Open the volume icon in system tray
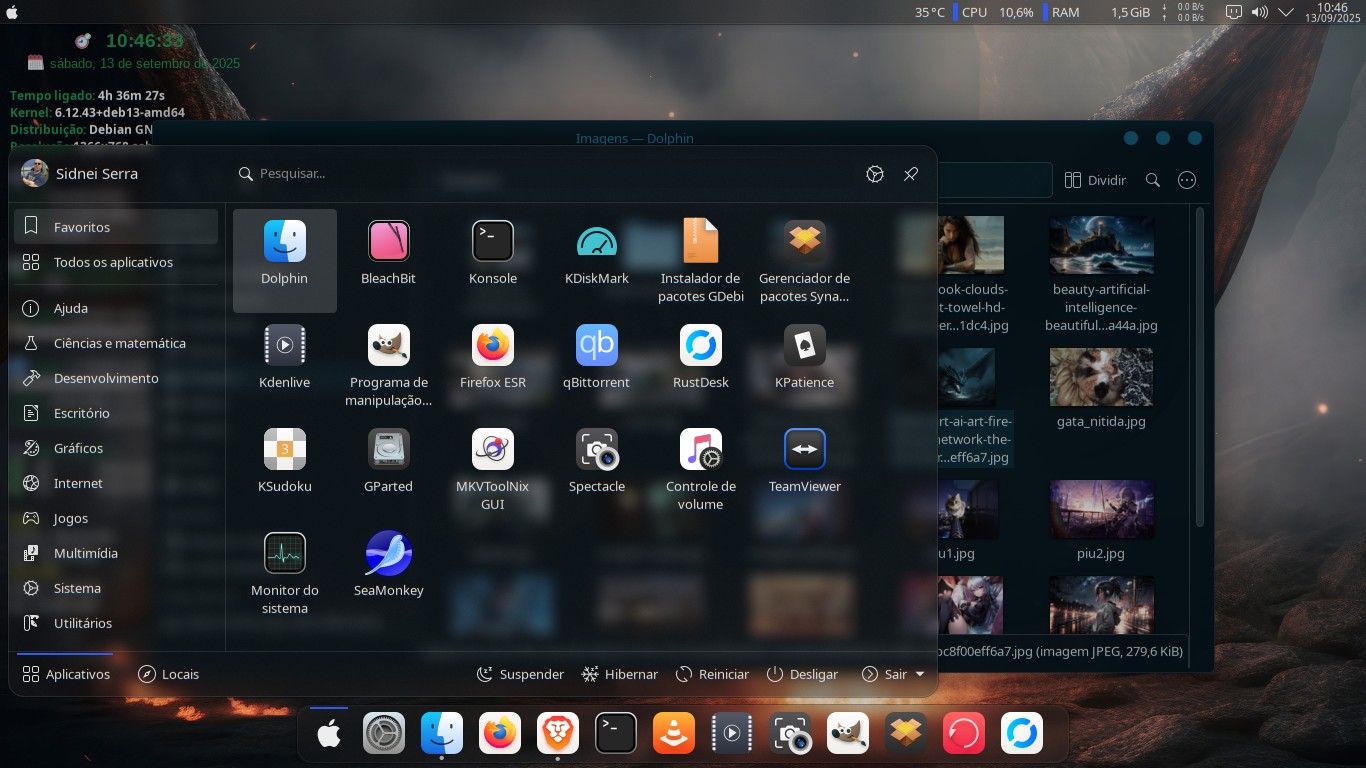Image resolution: width=1366 pixels, height=768 pixels. pos(1260,13)
